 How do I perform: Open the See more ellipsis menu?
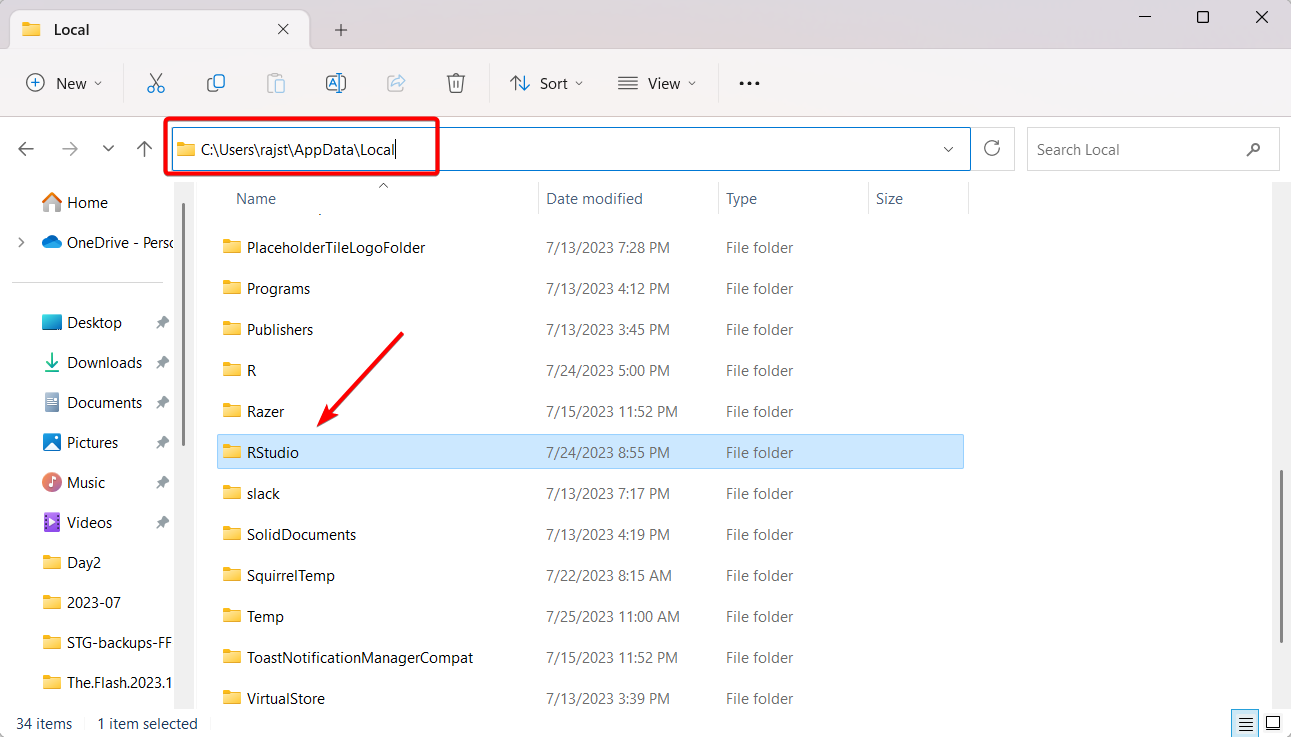click(x=749, y=84)
